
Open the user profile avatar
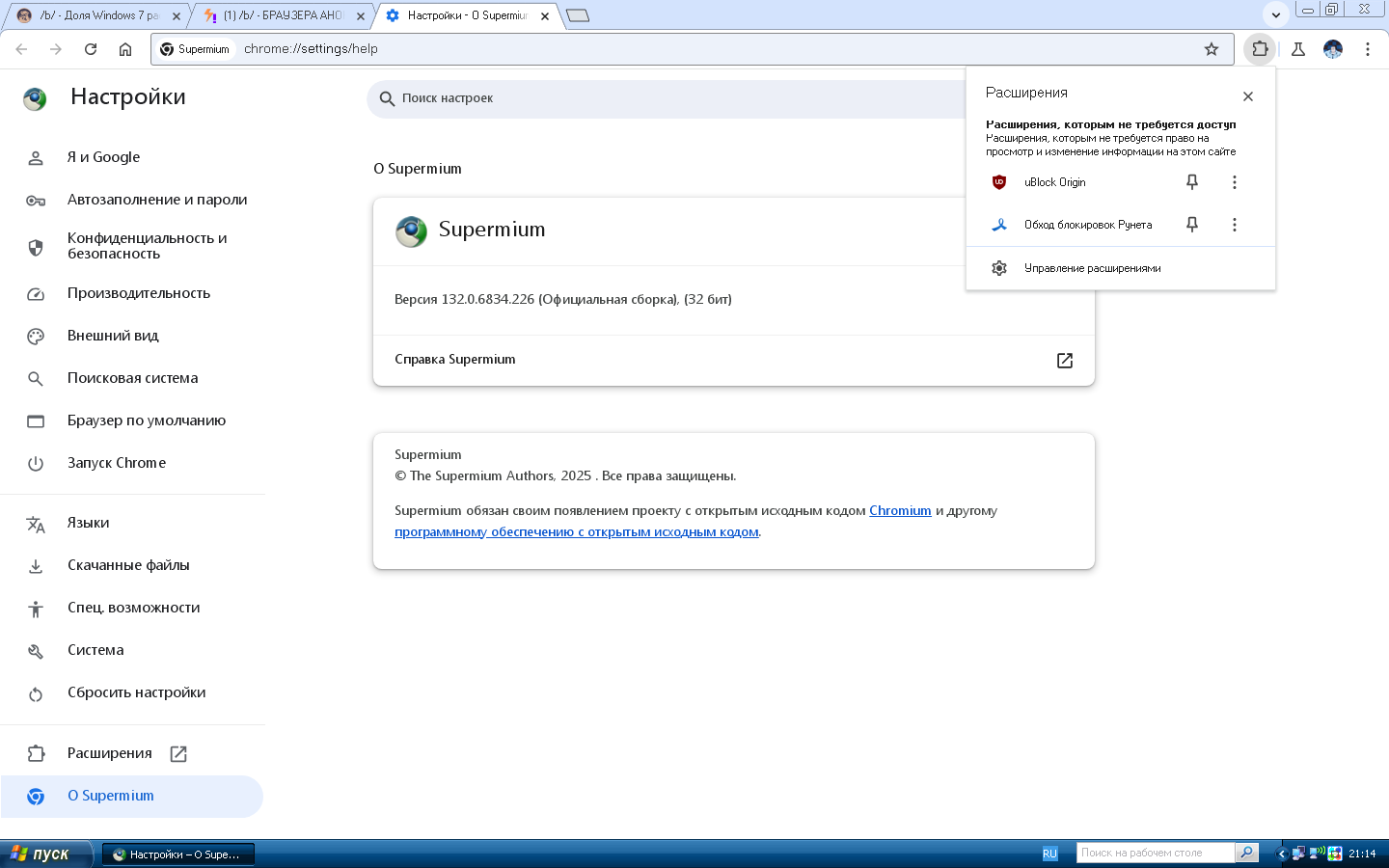pyautogui.click(x=1333, y=49)
